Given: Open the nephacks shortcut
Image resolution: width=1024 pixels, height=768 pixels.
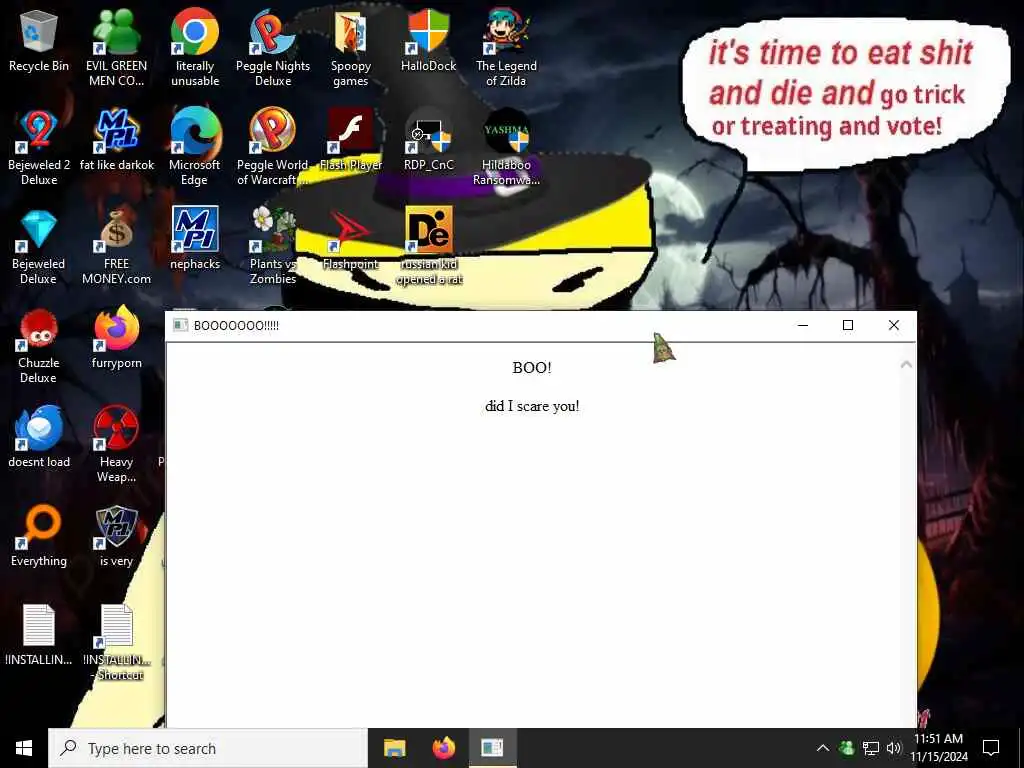Looking at the screenshot, I should tap(195, 239).
